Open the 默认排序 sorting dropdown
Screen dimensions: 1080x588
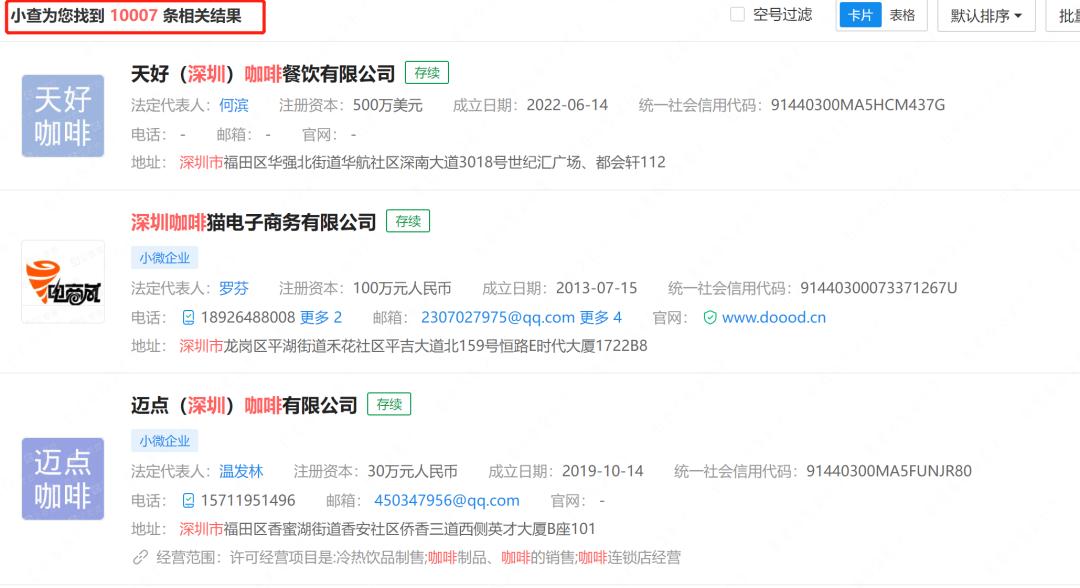pos(985,16)
